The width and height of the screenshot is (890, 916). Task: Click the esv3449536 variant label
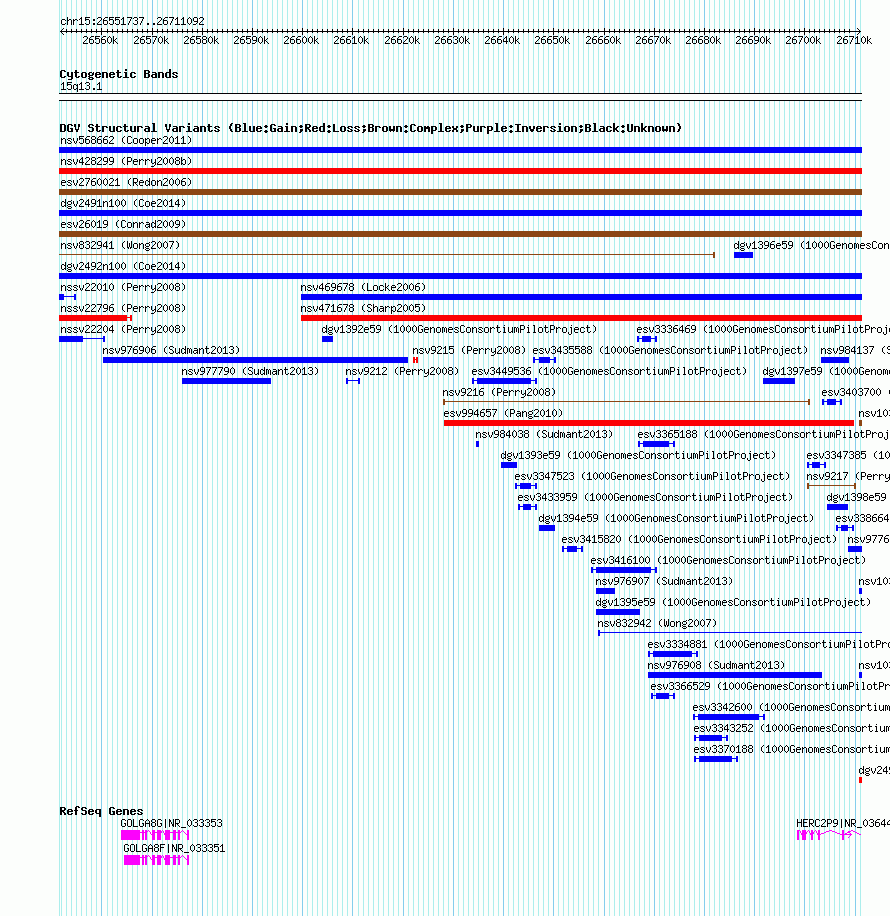pos(610,372)
